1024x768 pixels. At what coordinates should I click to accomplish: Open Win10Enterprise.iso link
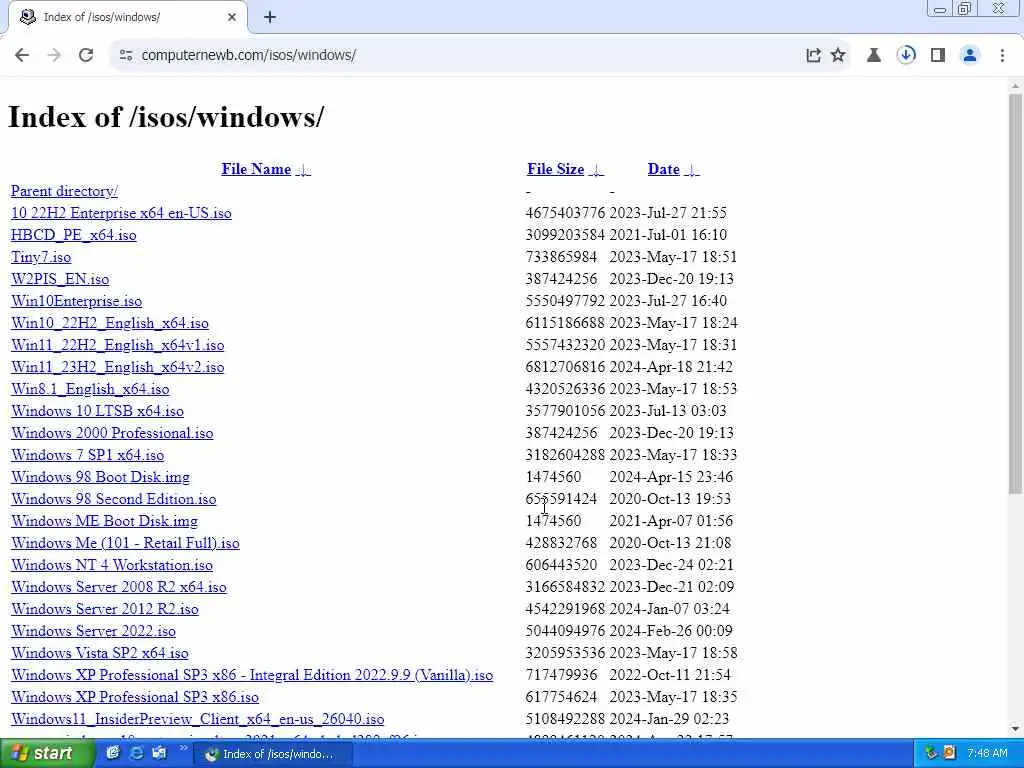[x=76, y=301]
